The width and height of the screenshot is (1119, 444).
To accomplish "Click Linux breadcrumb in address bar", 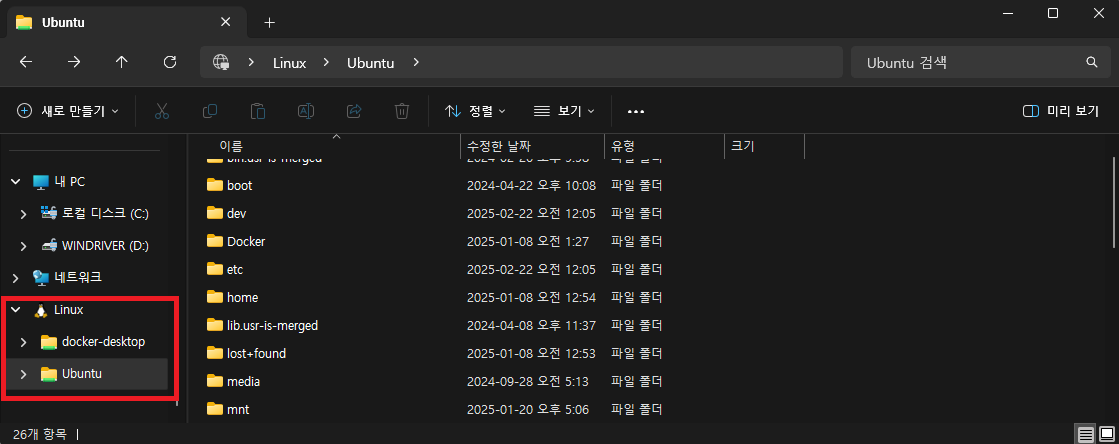I will [x=290, y=63].
